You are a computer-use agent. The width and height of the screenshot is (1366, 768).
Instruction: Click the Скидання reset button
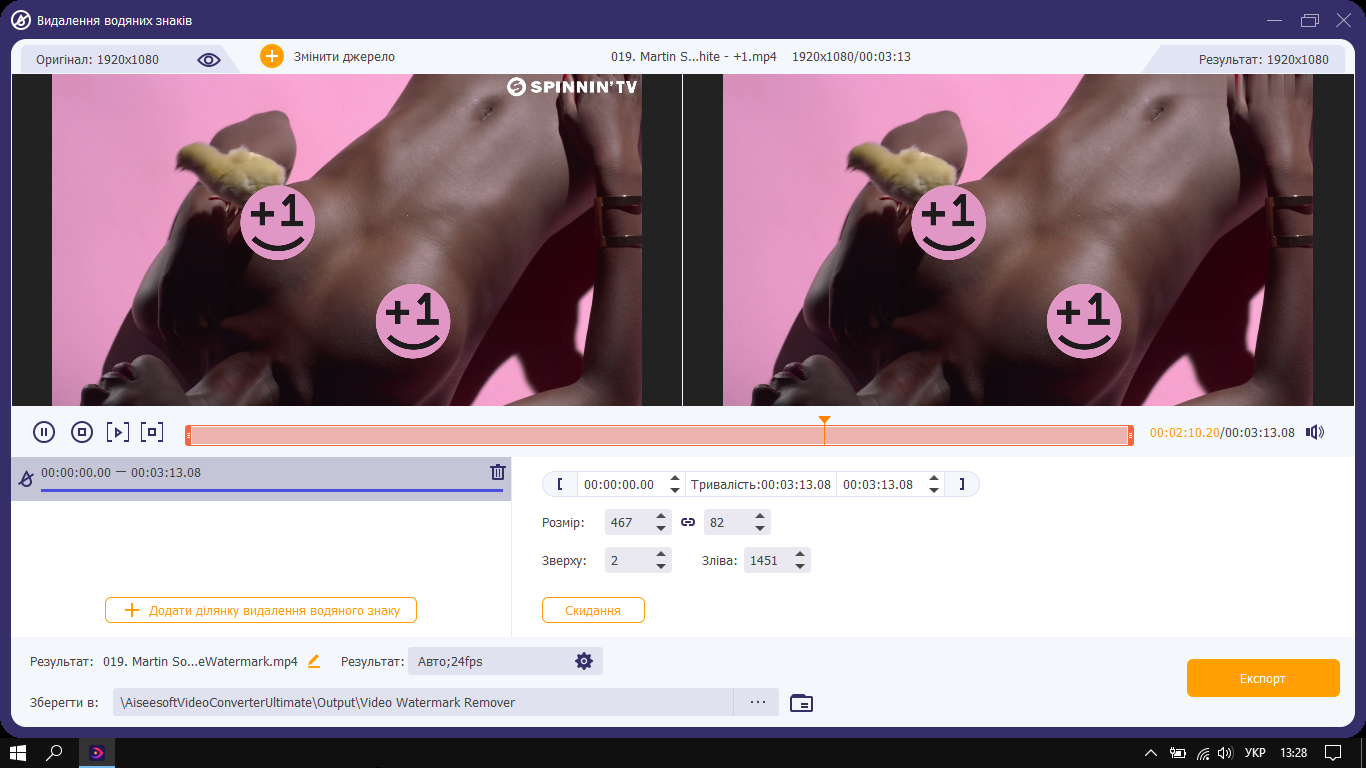pyautogui.click(x=593, y=610)
